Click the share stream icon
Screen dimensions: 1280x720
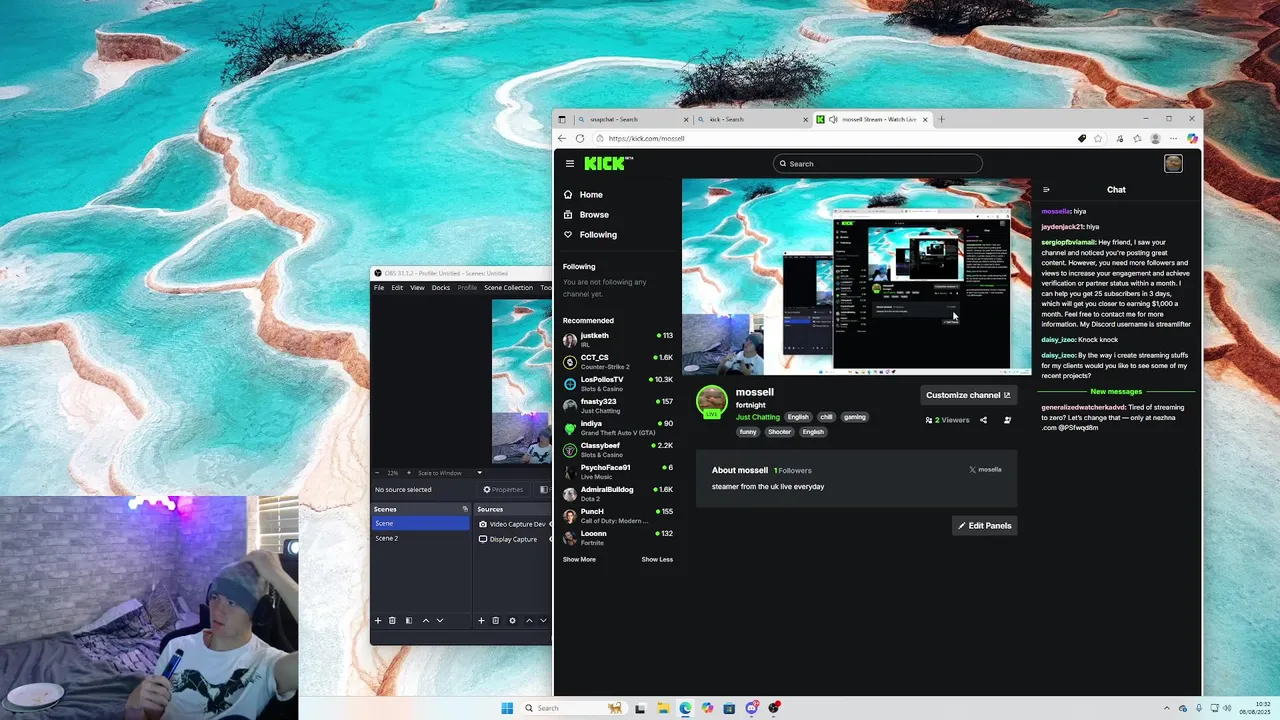click(983, 420)
